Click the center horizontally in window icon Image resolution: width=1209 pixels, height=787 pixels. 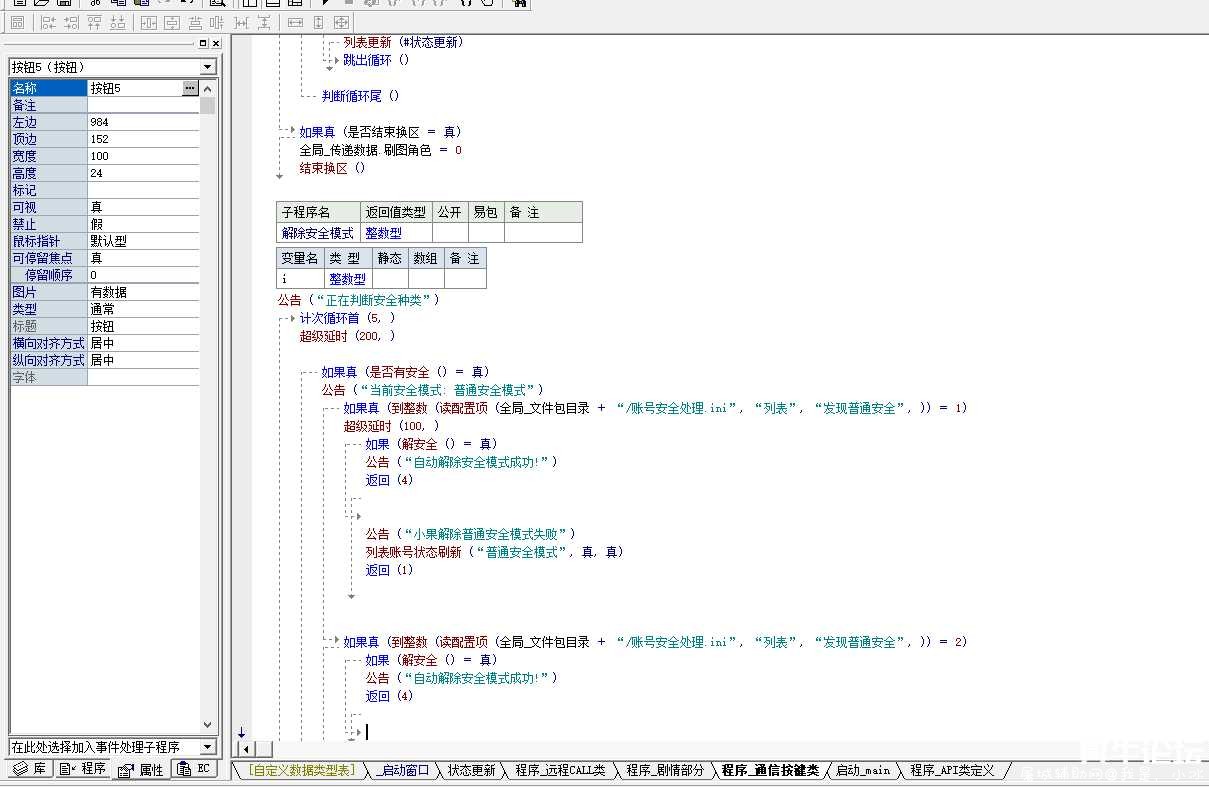pyautogui.click(x=148, y=22)
